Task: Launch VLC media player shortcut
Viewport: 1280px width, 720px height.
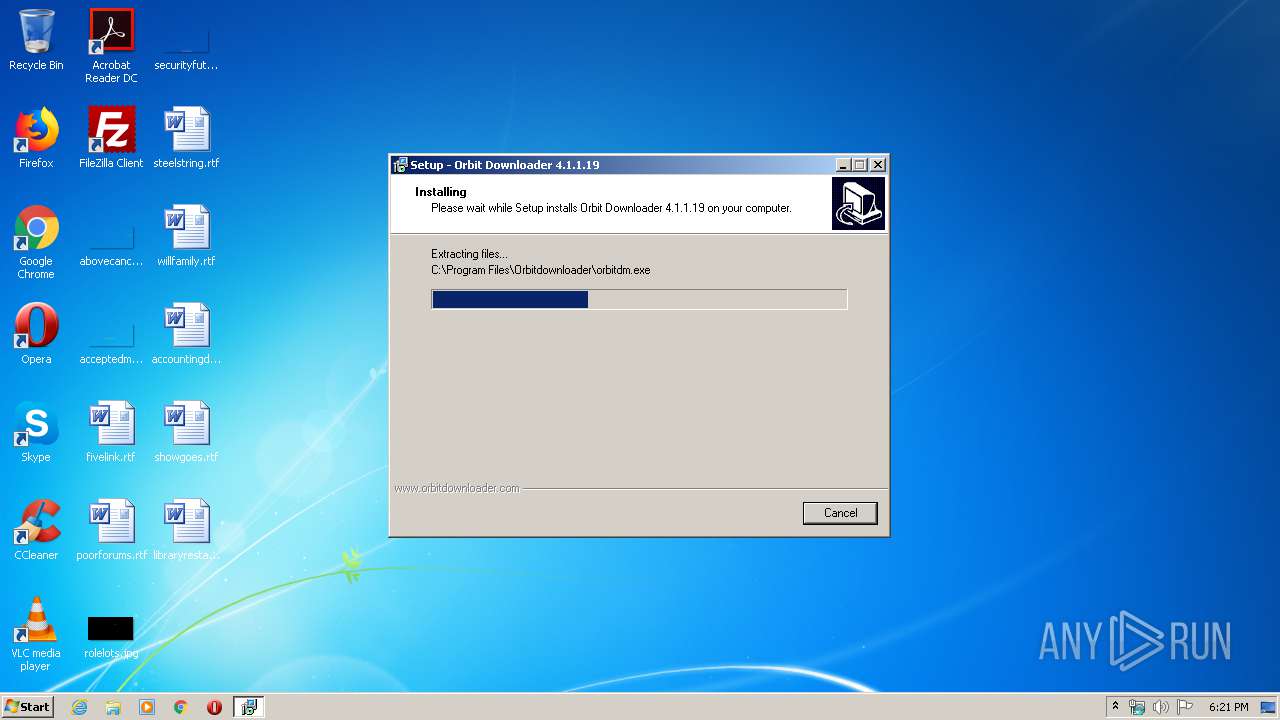Action: (36, 635)
